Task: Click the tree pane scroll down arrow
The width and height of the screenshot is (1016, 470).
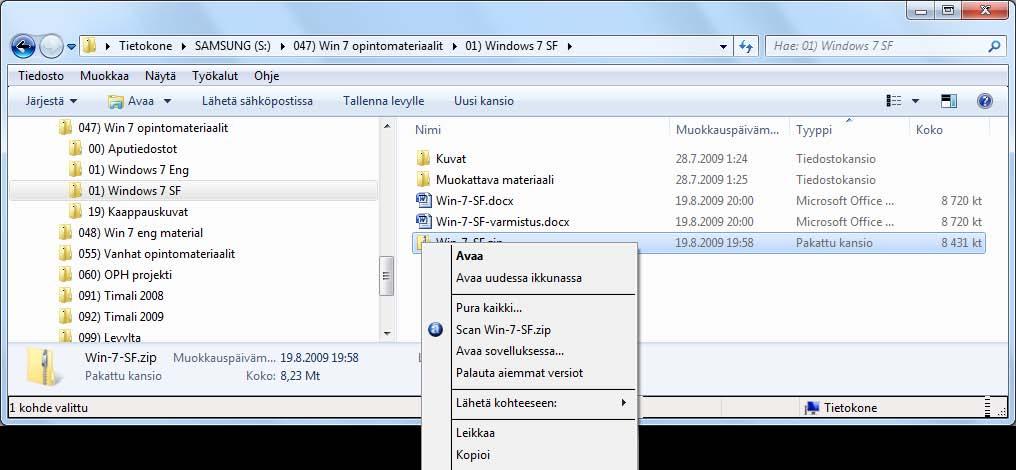Action: click(387, 334)
